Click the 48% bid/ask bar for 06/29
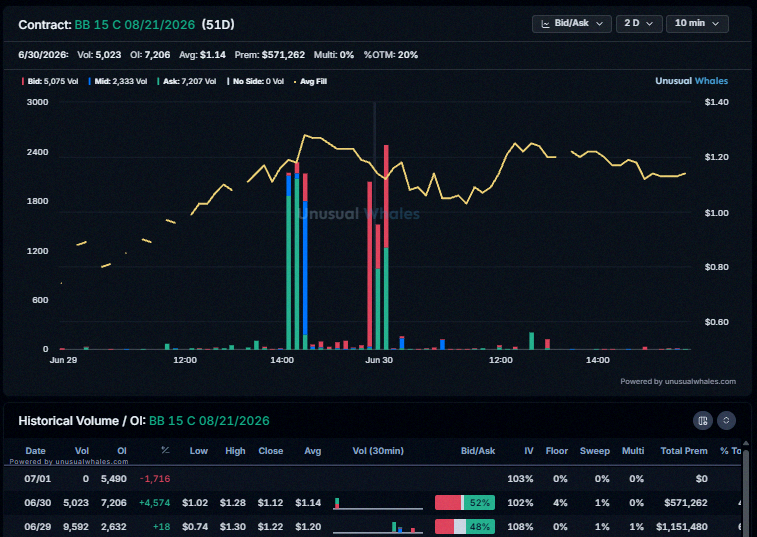757x537 pixels. coord(464,526)
